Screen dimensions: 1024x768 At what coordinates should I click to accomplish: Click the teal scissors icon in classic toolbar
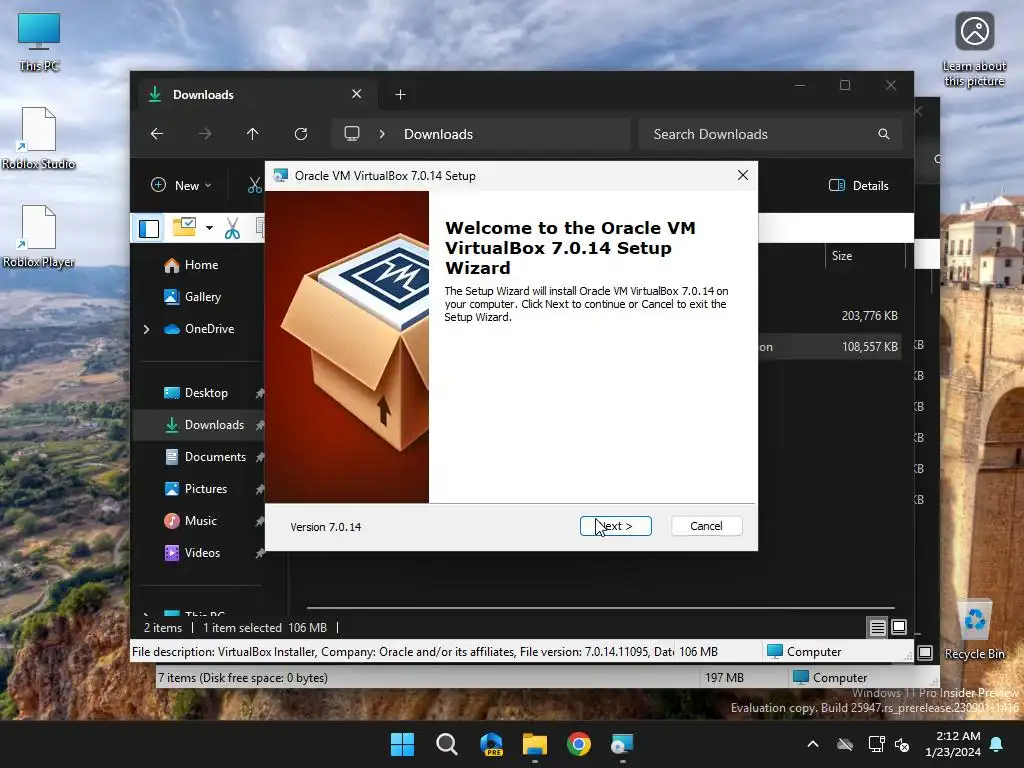coord(232,229)
